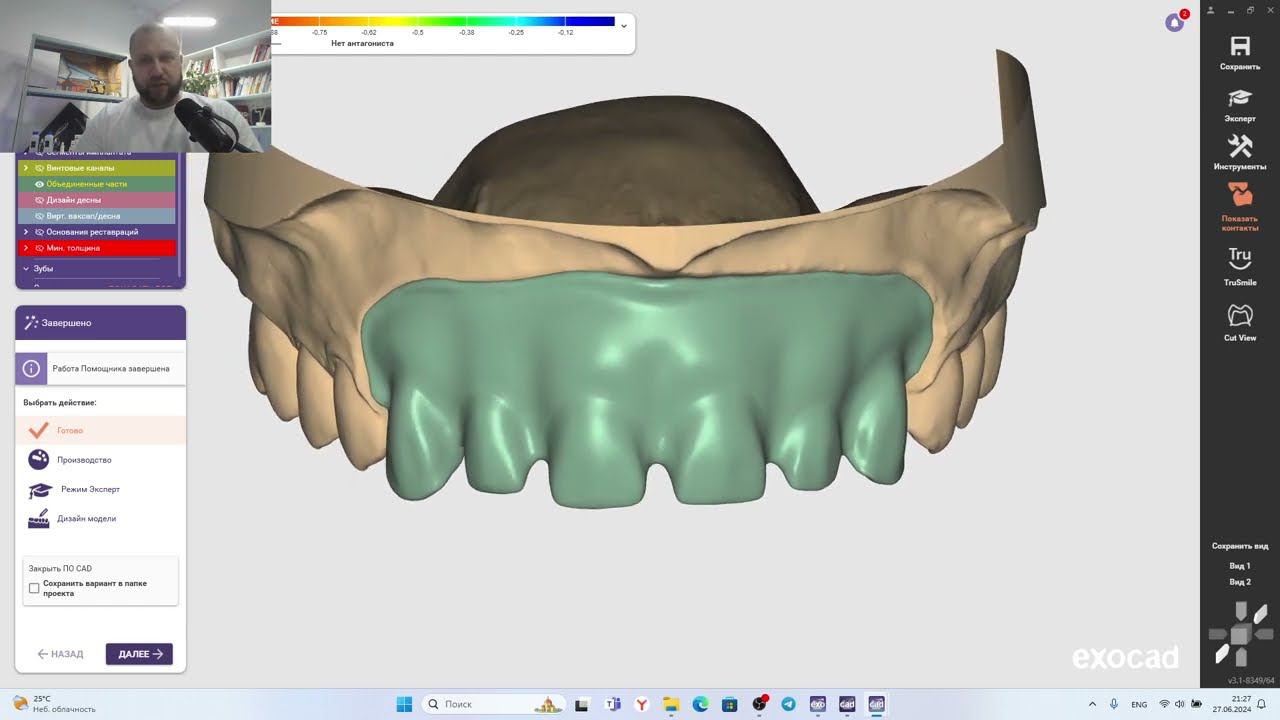1280x720 pixels.
Task: Click the ДАЛЕЕ button
Action: (139, 654)
